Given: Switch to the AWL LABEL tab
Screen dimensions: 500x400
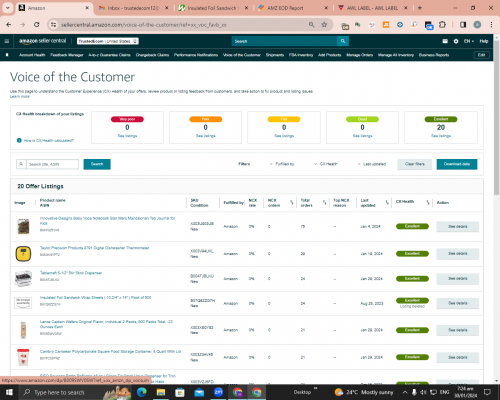Looking at the screenshot, I should [x=372, y=8].
